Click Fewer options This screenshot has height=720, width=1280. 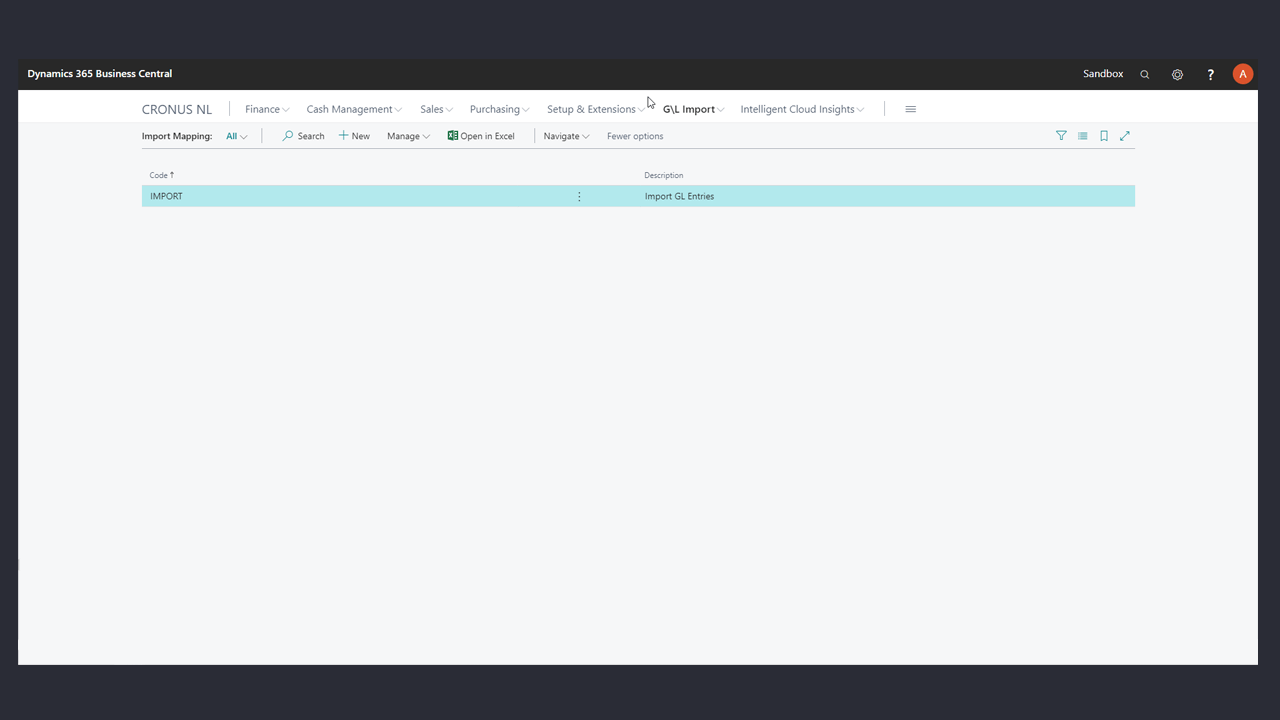tap(635, 136)
